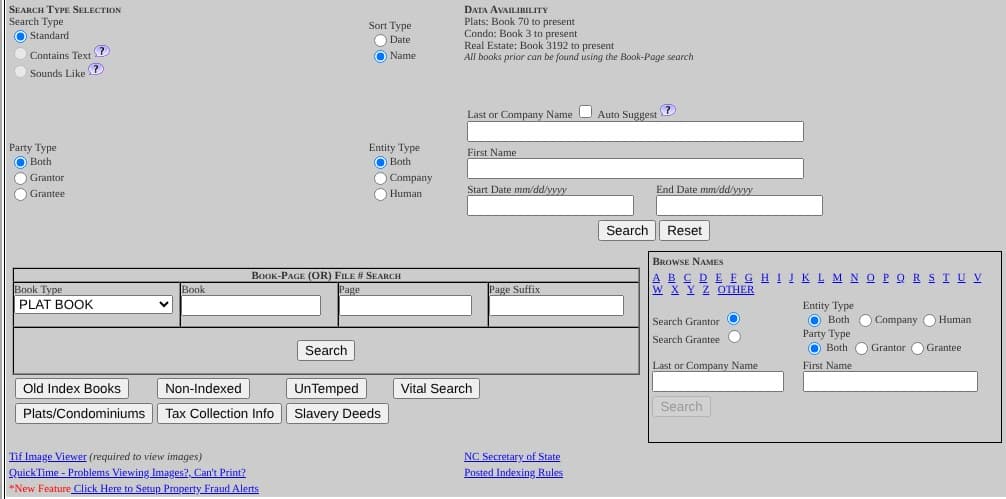This screenshot has width=1006, height=499.
Task: Open the Book Type PLAT BOOK dropdown
Action: pos(94,305)
